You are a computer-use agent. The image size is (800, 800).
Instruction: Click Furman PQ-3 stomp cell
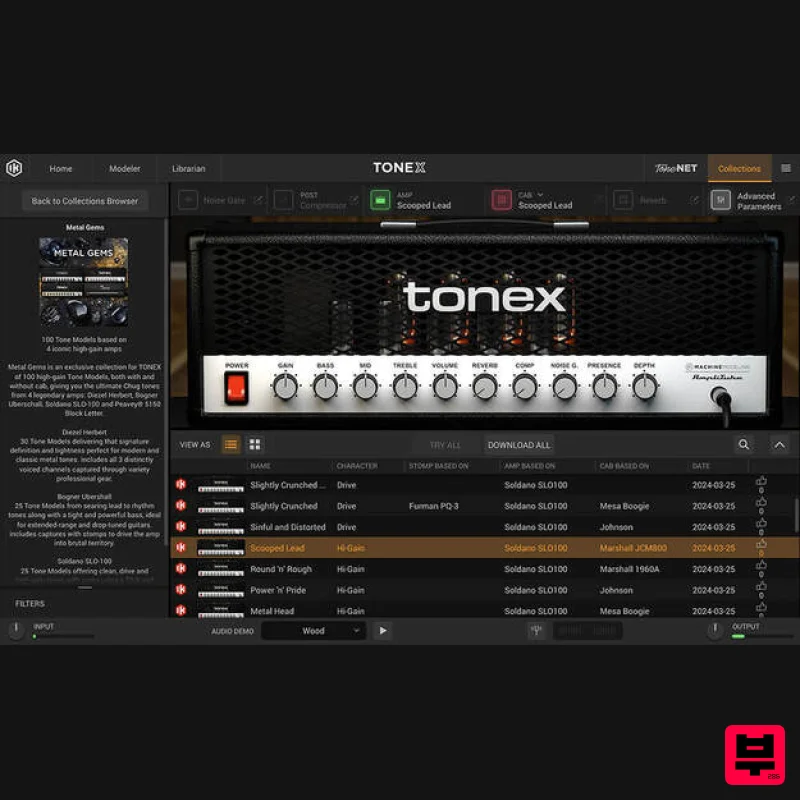(x=434, y=506)
